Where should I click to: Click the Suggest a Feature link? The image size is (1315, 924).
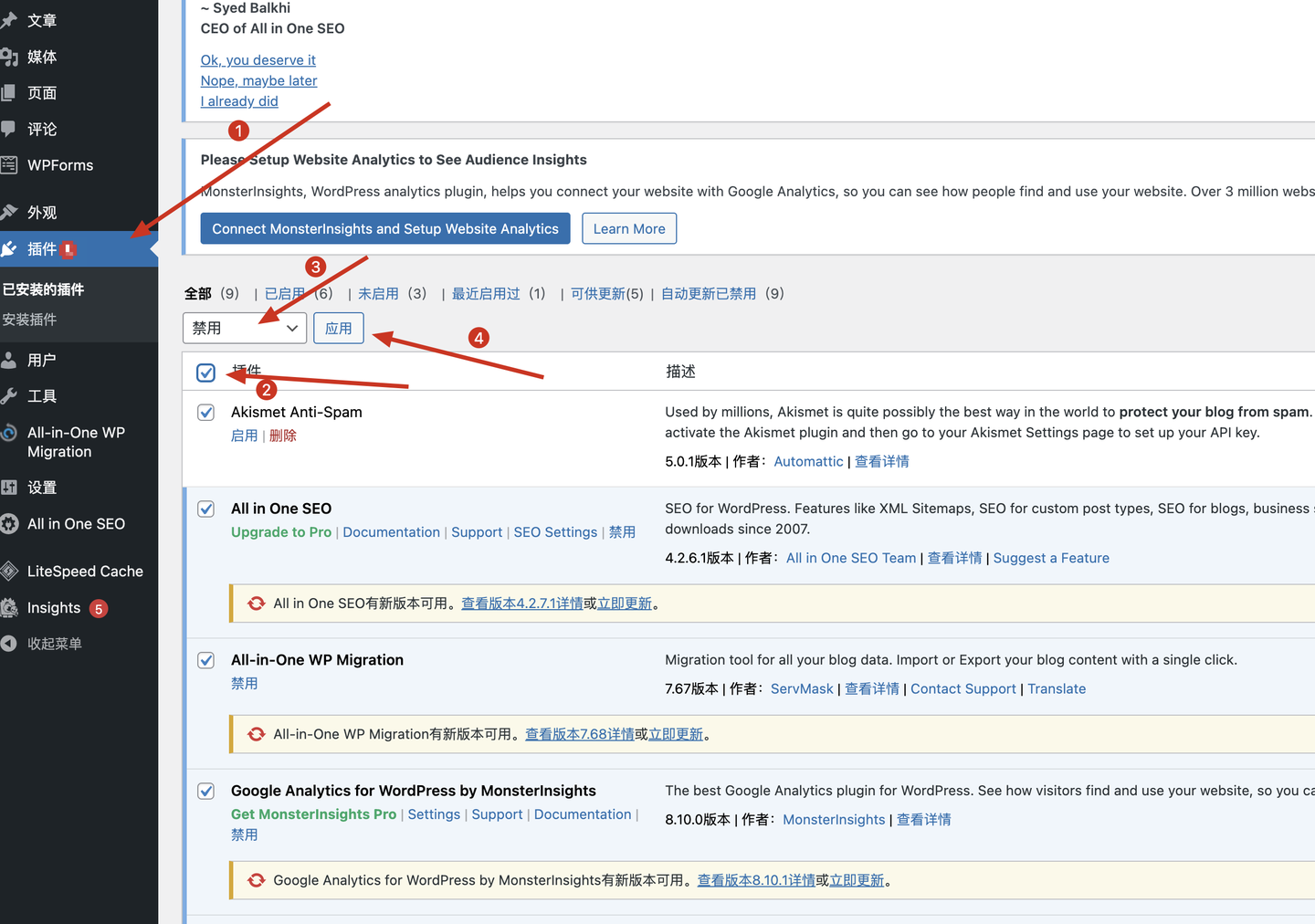click(x=1051, y=559)
